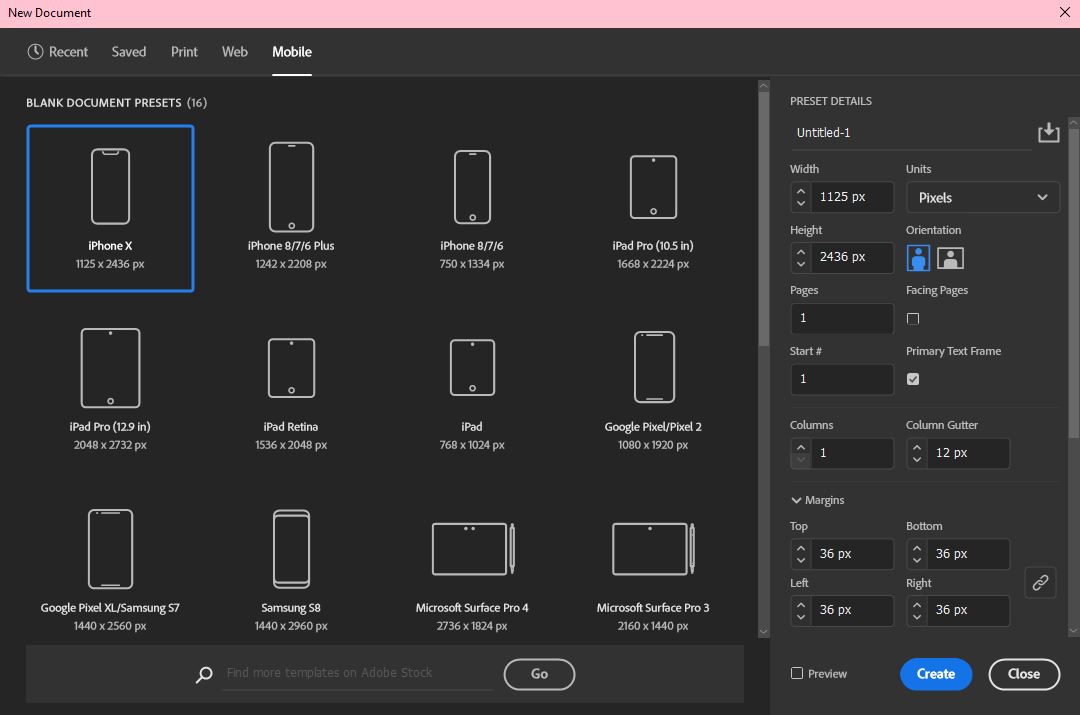This screenshot has height=715, width=1080.
Task: Select the iPad Retina preset
Action: point(291,389)
